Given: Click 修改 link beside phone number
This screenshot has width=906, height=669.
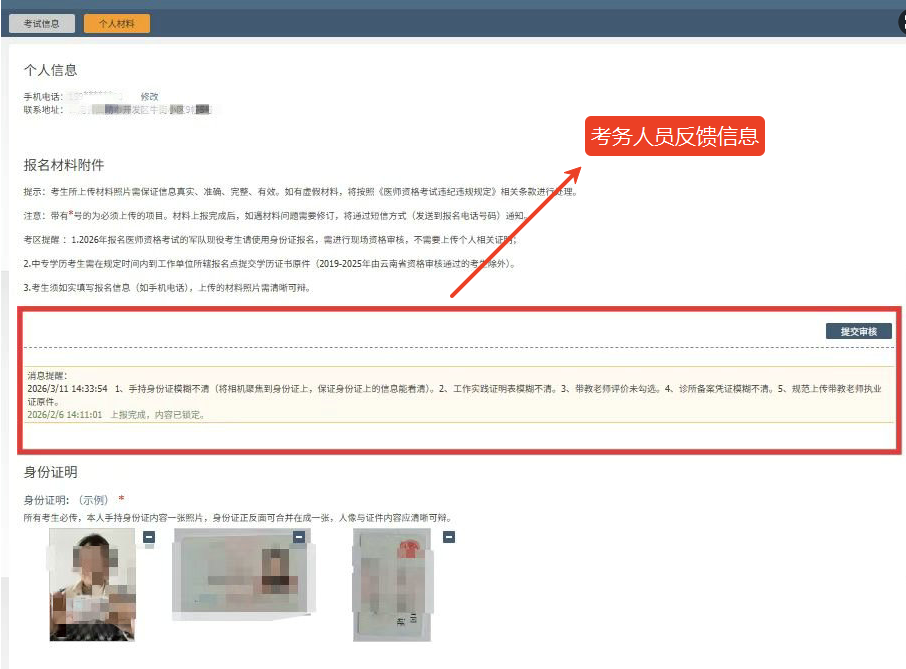Looking at the screenshot, I should [149, 96].
